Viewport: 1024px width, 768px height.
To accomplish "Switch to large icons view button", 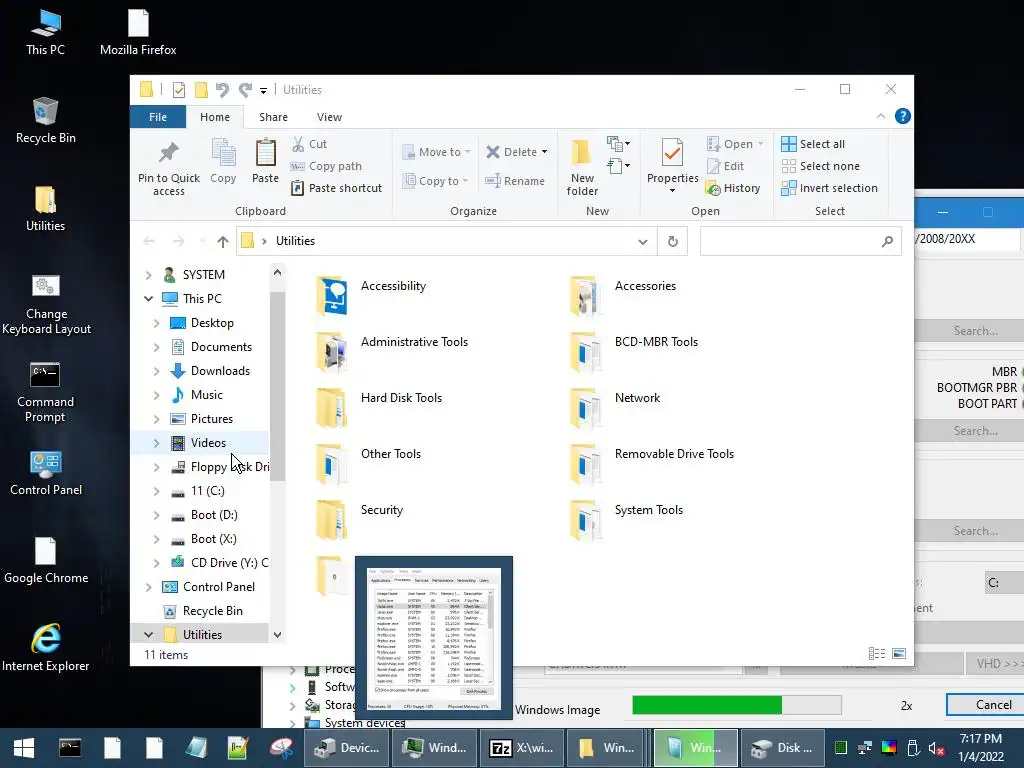I will click(899, 654).
